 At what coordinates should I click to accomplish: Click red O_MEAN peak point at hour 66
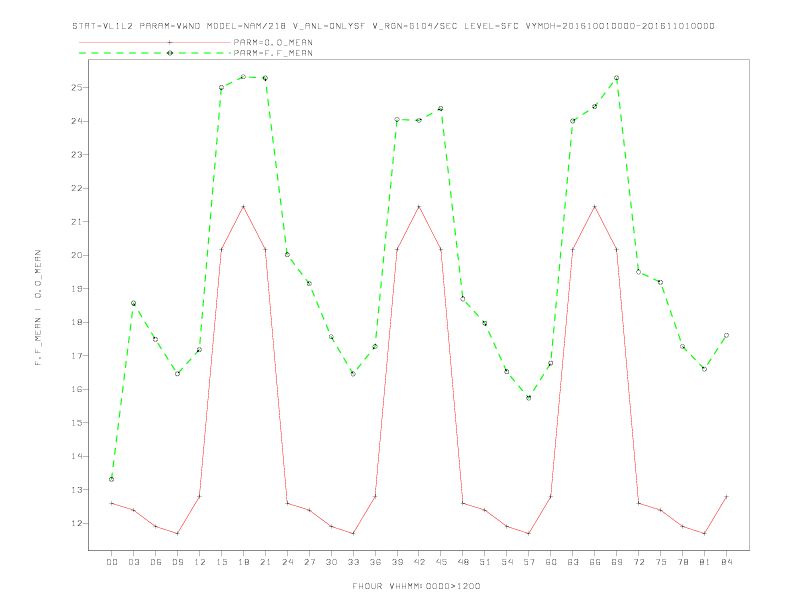pos(595,207)
